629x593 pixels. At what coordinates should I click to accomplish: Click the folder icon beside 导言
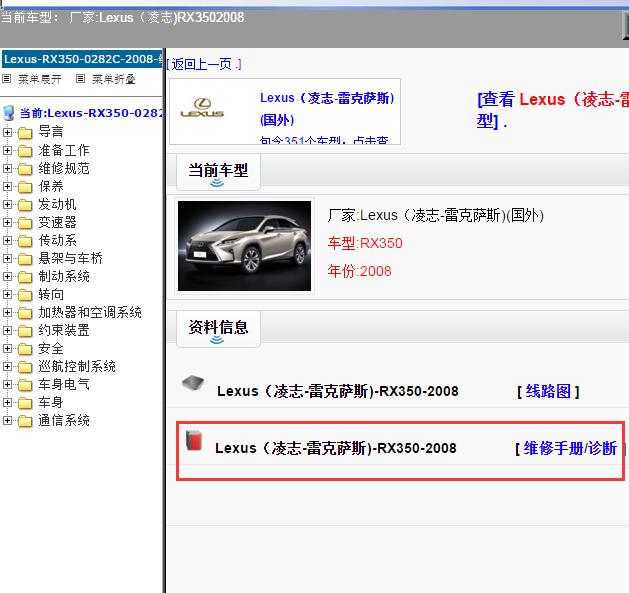(25, 132)
